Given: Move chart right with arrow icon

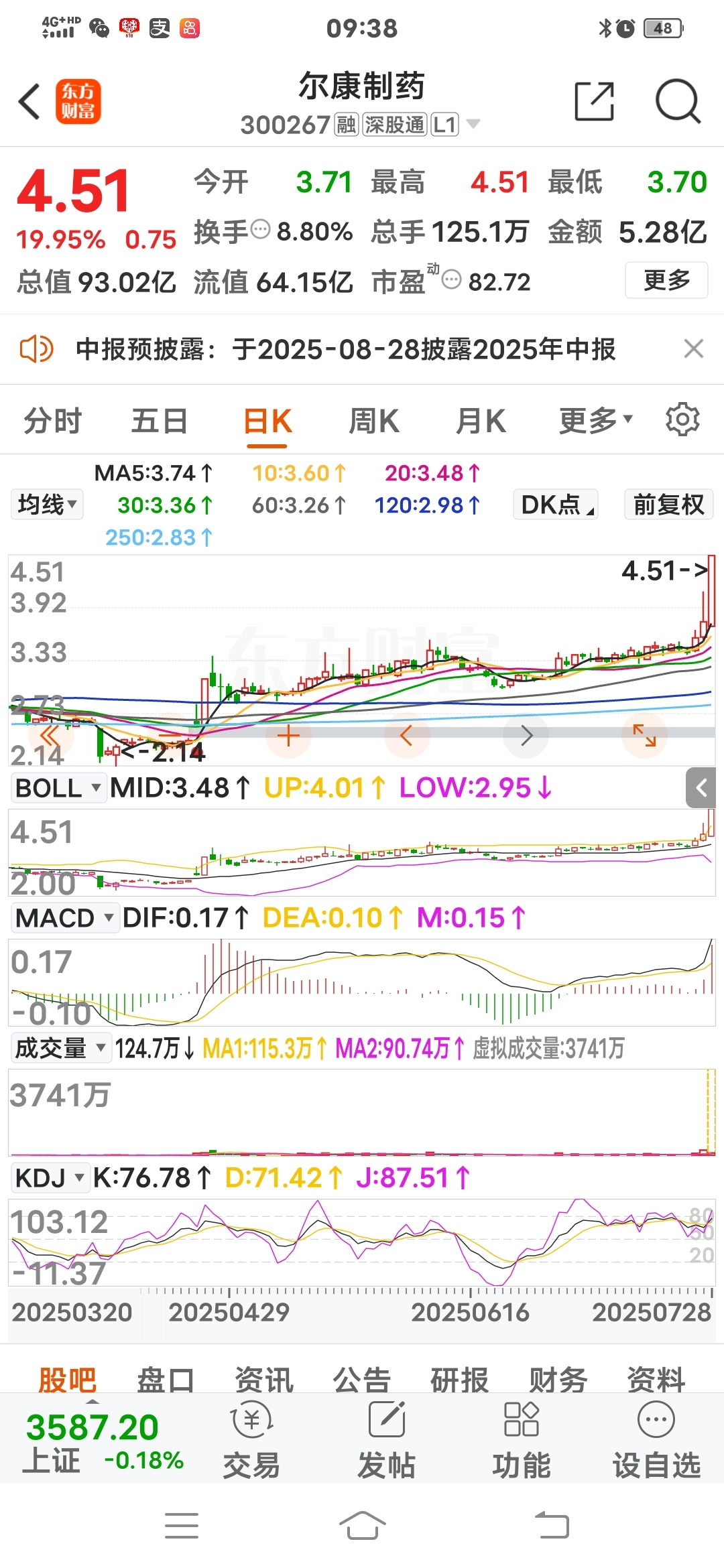Looking at the screenshot, I should [526, 736].
